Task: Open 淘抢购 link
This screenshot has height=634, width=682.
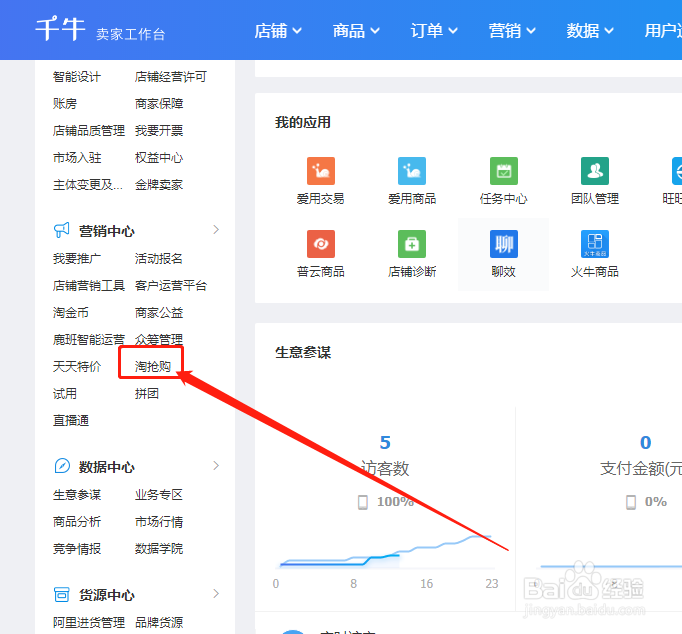Action: tap(153, 367)
